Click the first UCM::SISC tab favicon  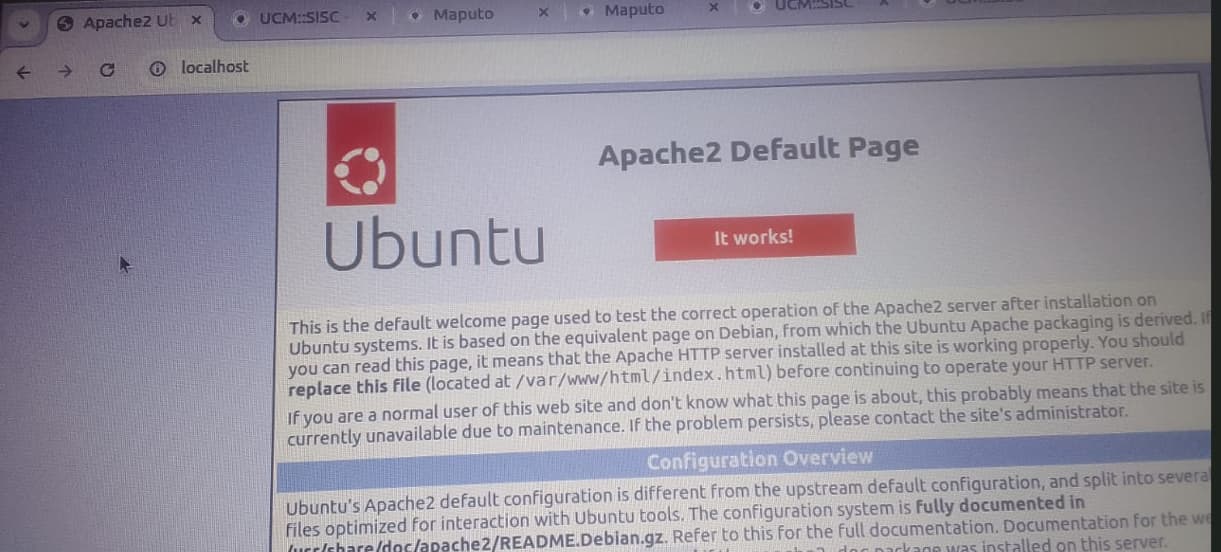tap(241, 17)
